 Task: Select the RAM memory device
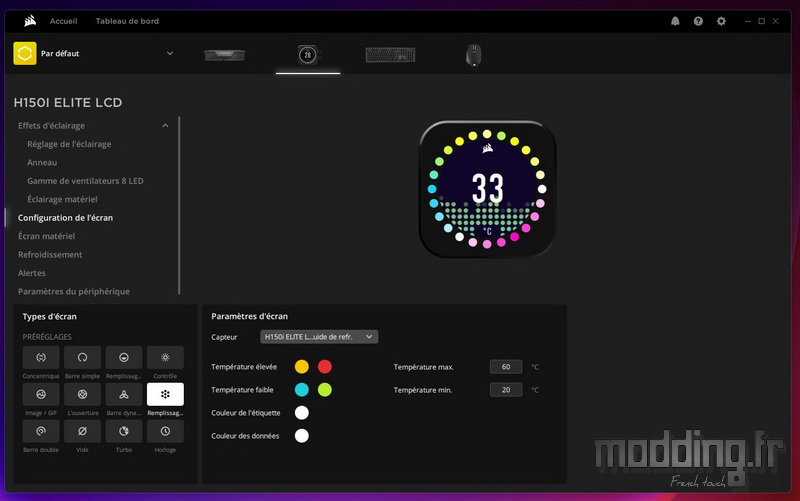[224, 55]
